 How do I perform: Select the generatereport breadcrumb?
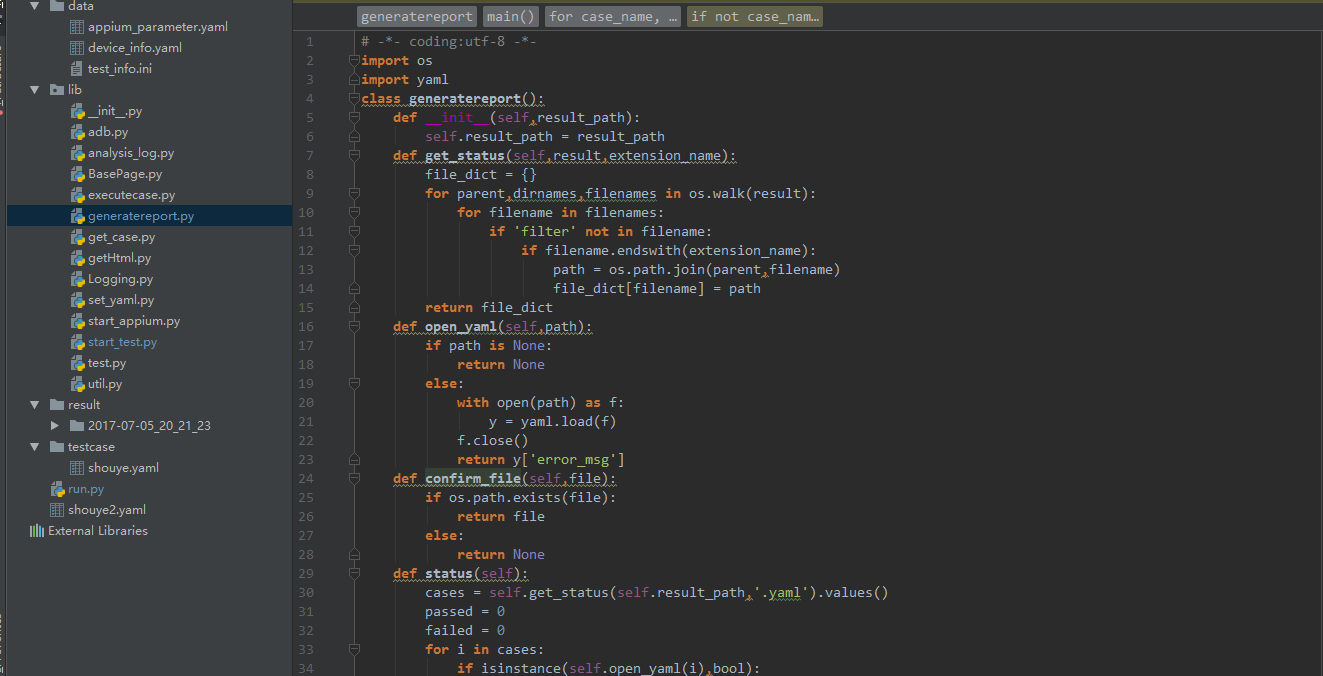[417, 17]
